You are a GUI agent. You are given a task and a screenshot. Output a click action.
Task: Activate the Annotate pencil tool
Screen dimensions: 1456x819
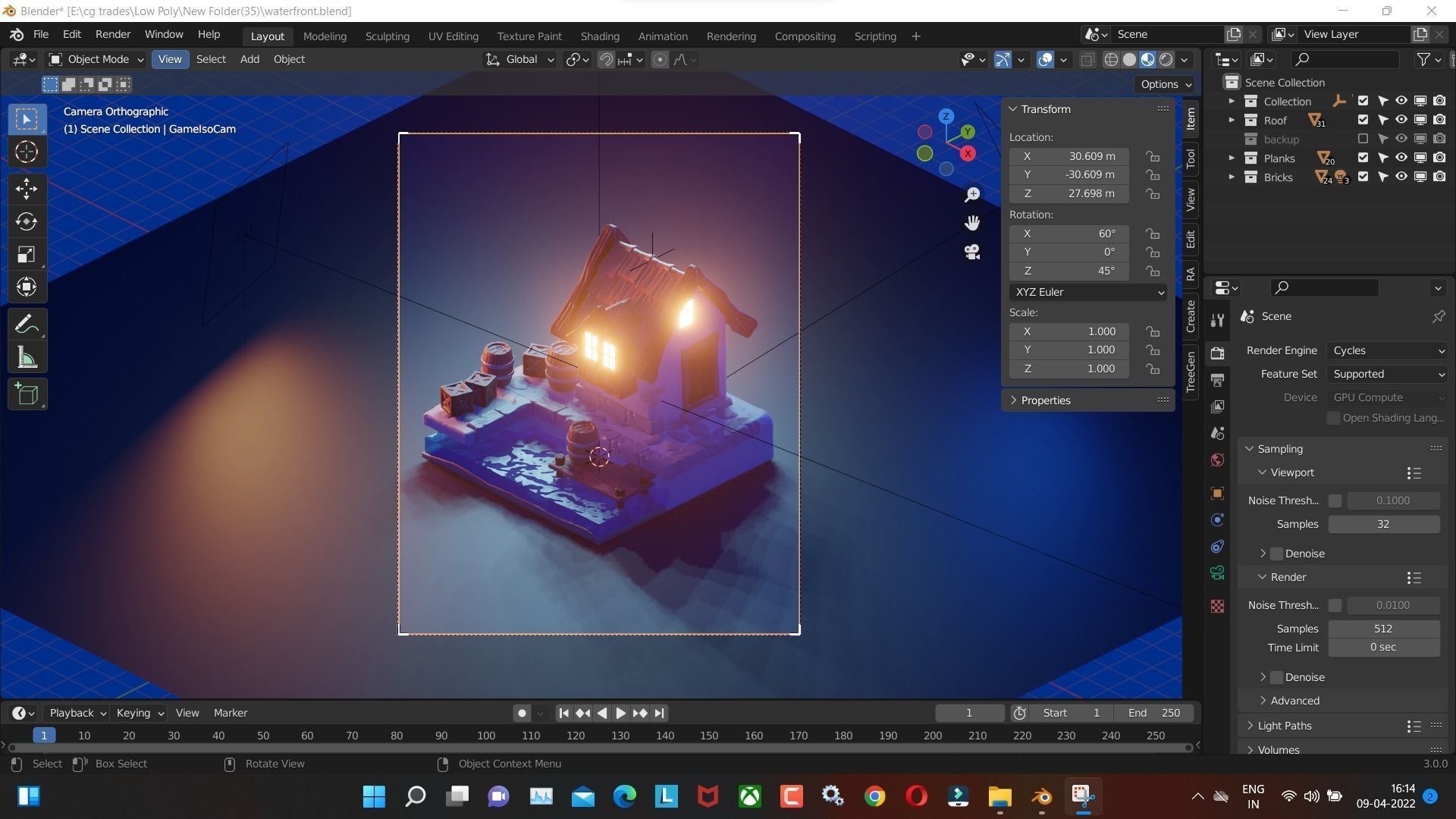(x=27, y=325)
